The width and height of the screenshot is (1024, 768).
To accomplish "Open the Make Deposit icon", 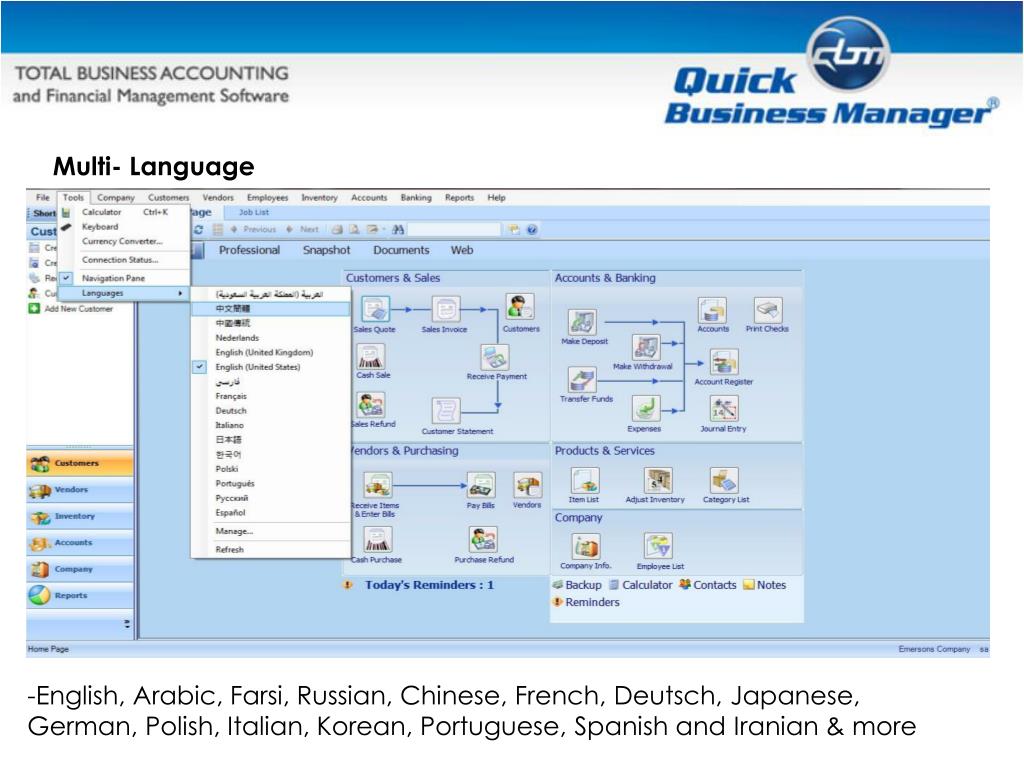I will pos(582,323).
